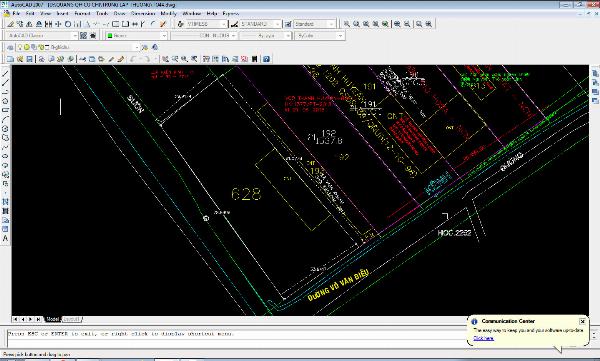Open the lineweight control dropdown
Viewport: 600px width, 361px height.
[x=266, y=36]
